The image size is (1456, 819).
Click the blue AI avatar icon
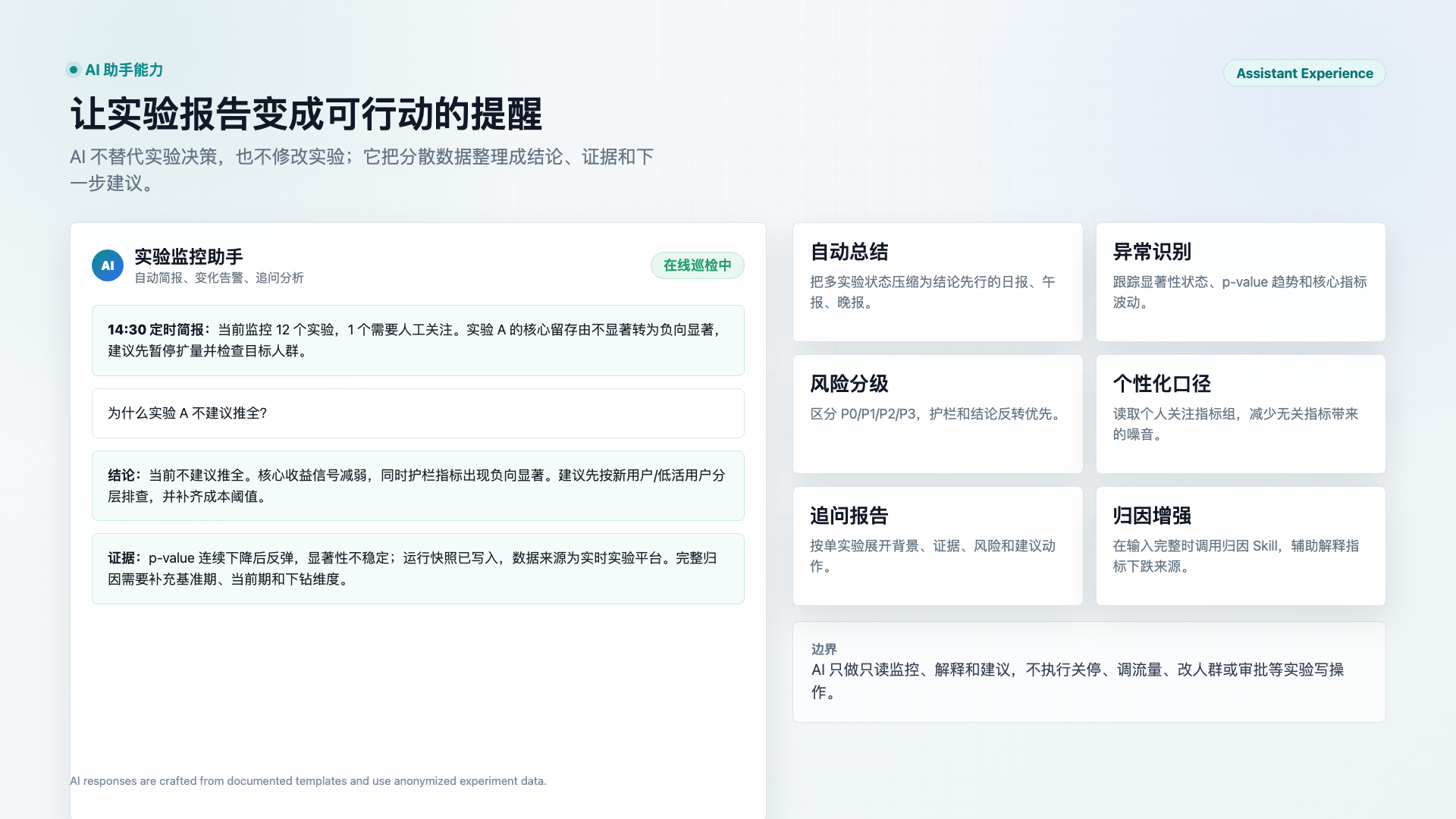click(108, 265)
